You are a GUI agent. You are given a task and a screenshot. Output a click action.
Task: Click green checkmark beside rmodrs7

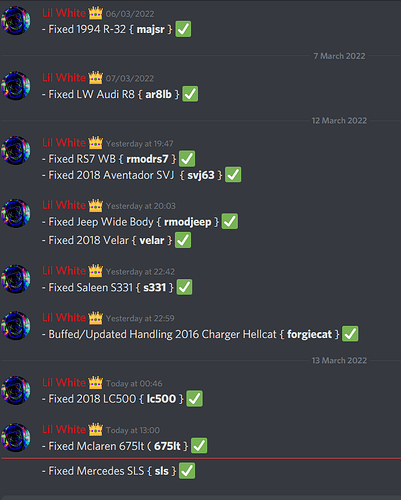(187, 159)
